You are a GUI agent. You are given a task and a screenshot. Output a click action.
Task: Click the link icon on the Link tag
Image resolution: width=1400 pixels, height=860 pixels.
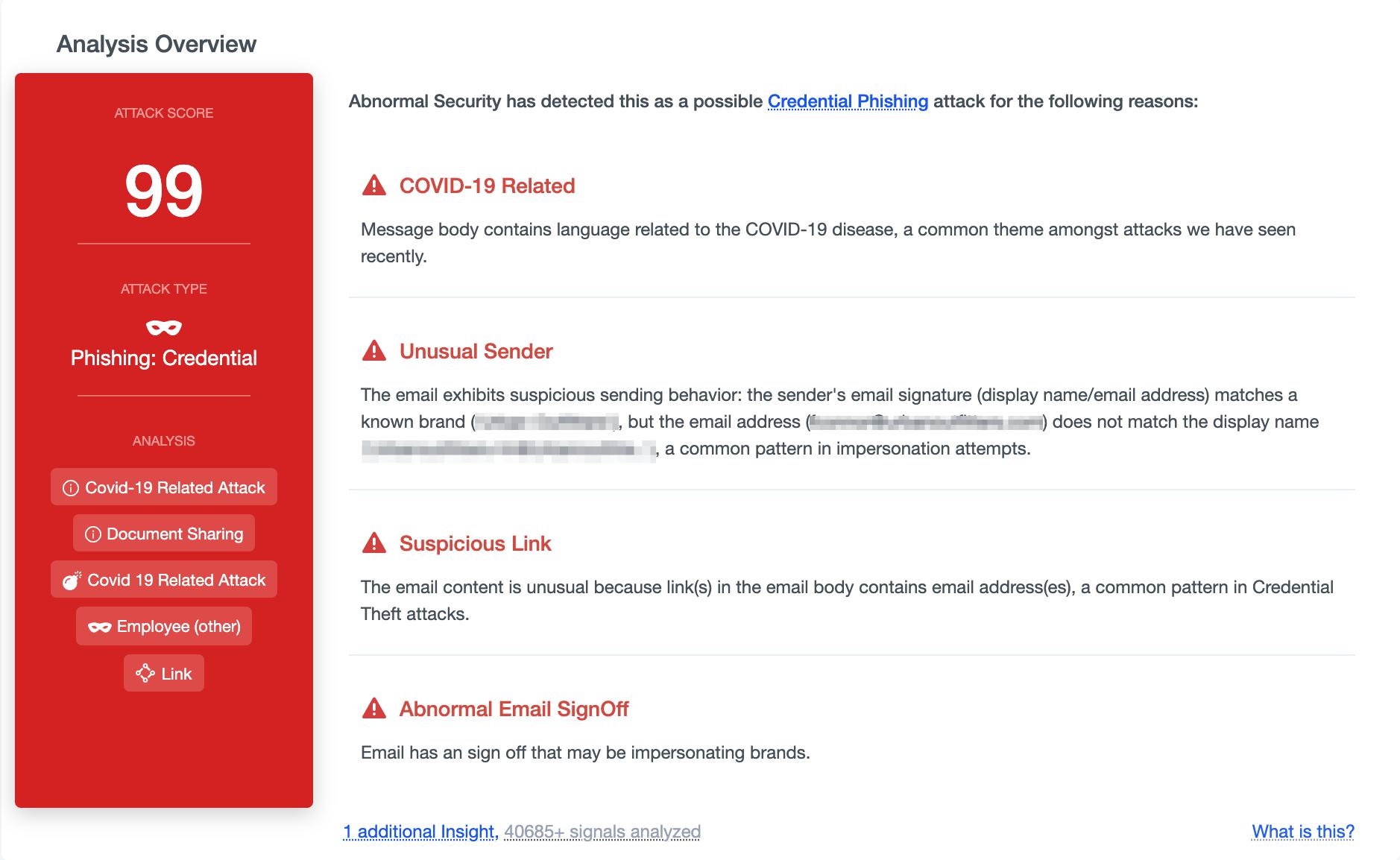click(x=145, y=674)
